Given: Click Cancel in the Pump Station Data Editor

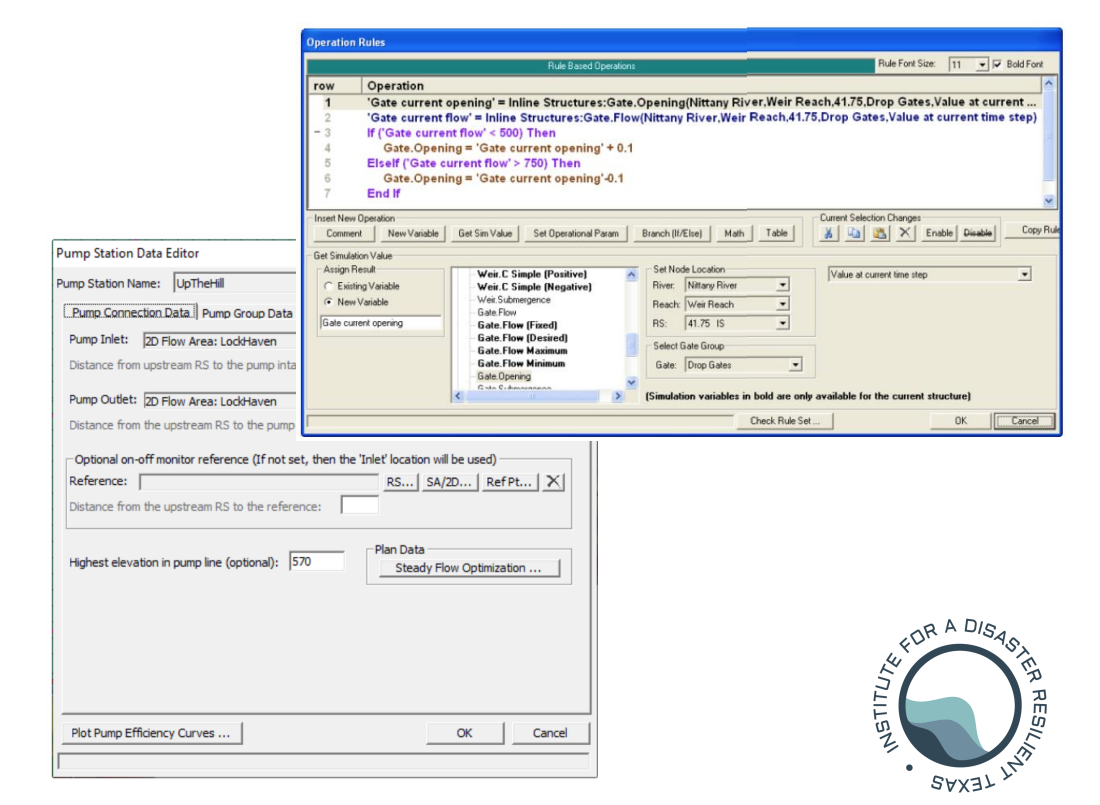Looking at the screenshot, I should (x=550, y=733).
